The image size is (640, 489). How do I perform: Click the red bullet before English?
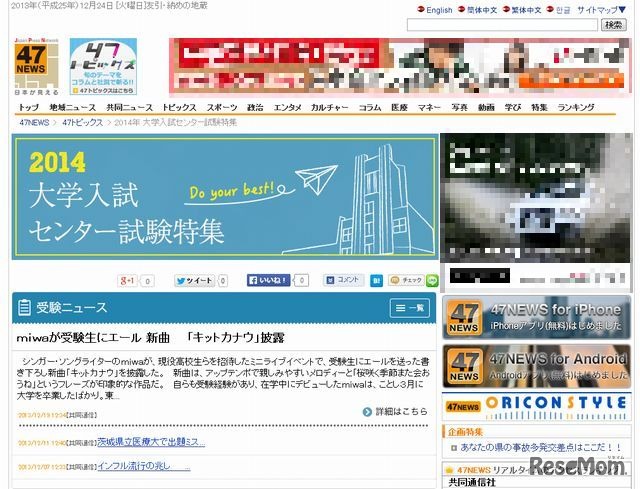(x=420, y=9)
